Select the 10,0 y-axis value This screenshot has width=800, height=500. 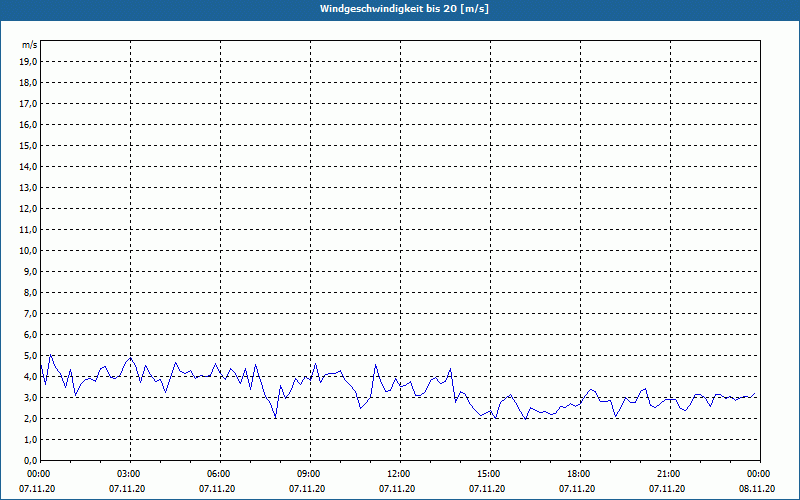pos(28,251)
